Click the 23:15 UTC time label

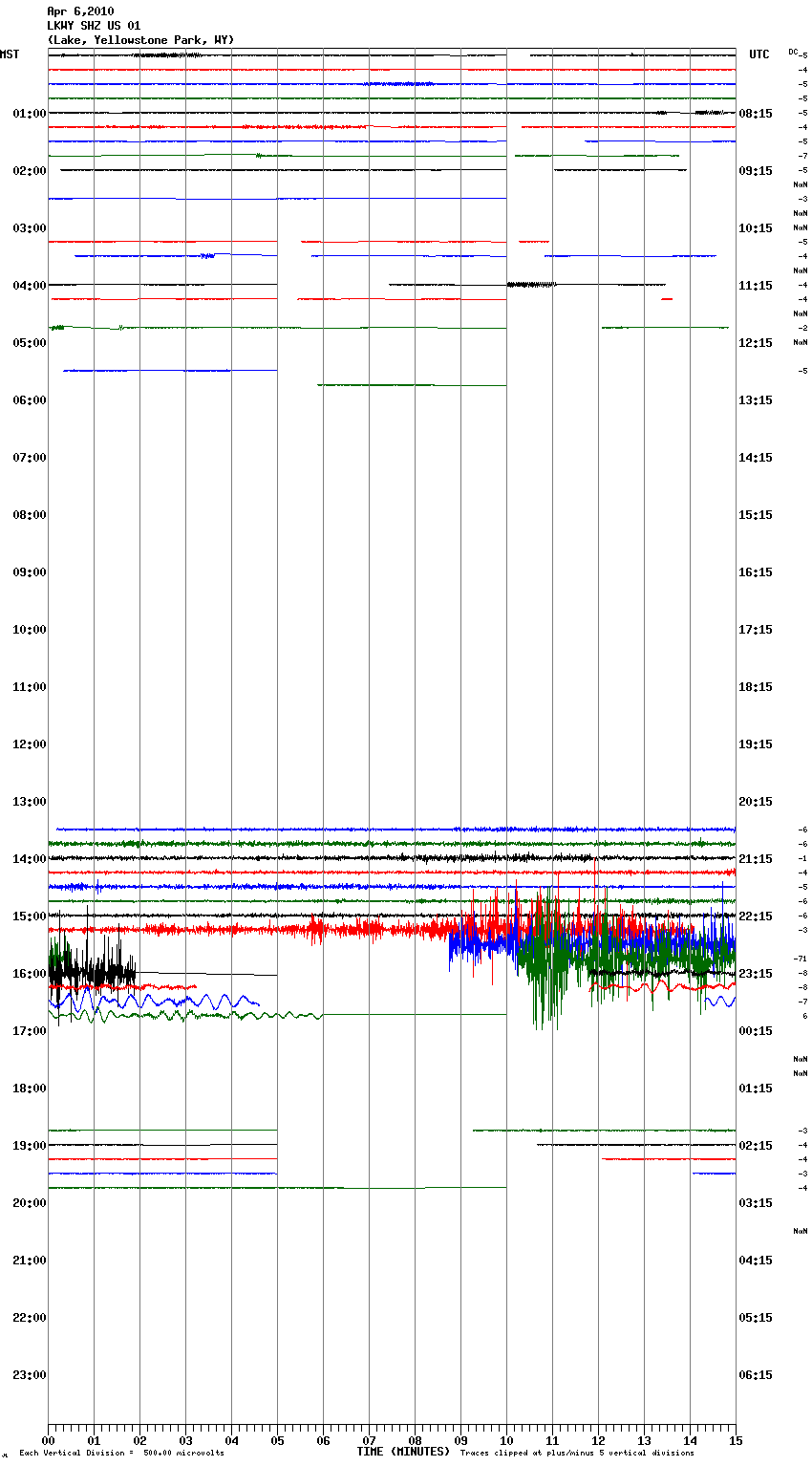pos(756,974)
